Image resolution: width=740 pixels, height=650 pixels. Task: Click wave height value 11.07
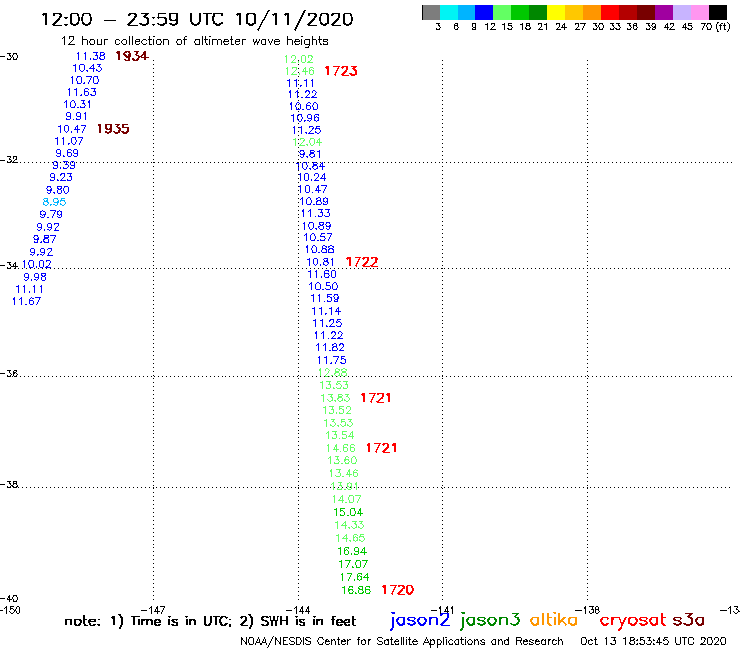[69, 141]
